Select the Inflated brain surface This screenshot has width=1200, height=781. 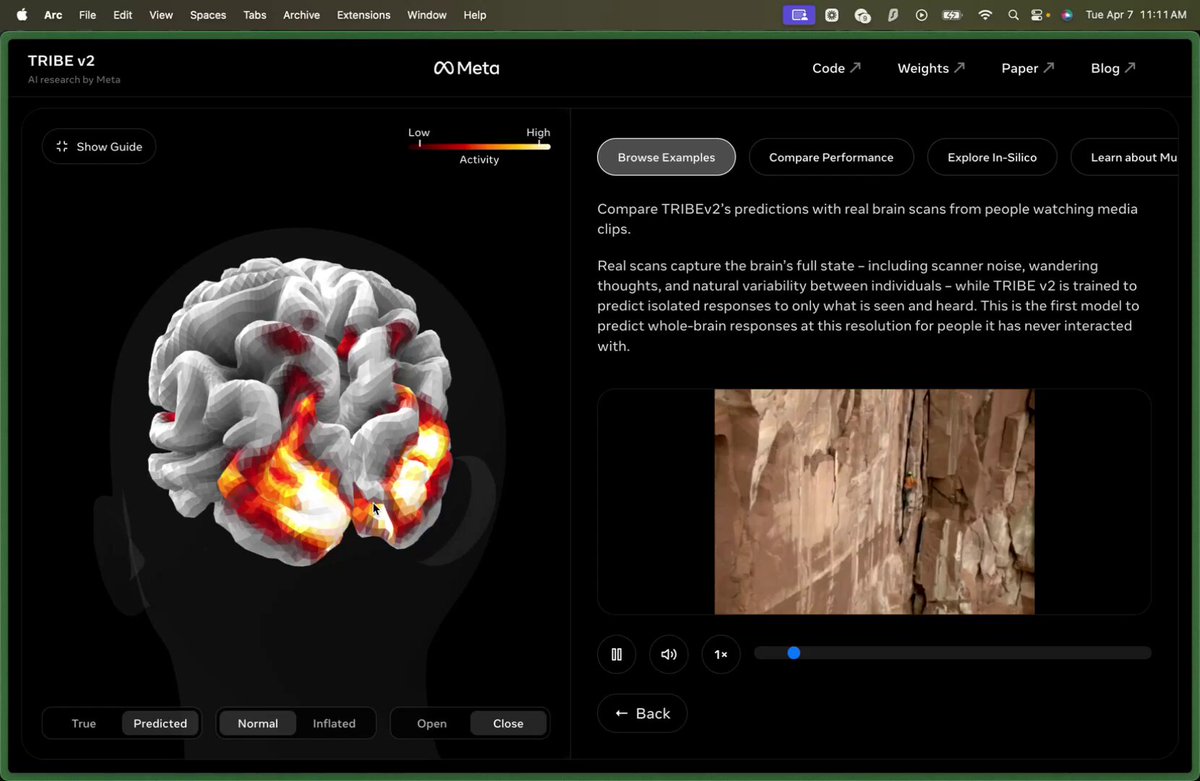334,723
